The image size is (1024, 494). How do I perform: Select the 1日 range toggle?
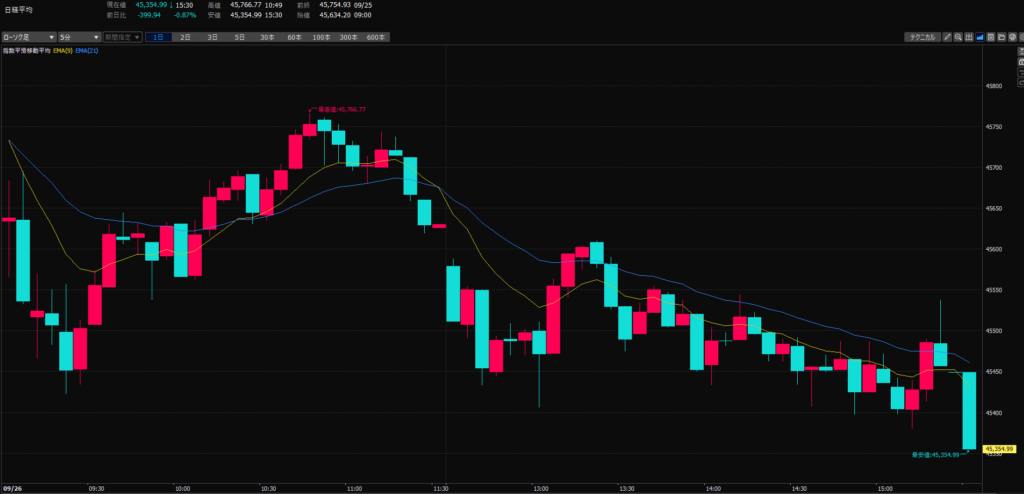(158, 37)
